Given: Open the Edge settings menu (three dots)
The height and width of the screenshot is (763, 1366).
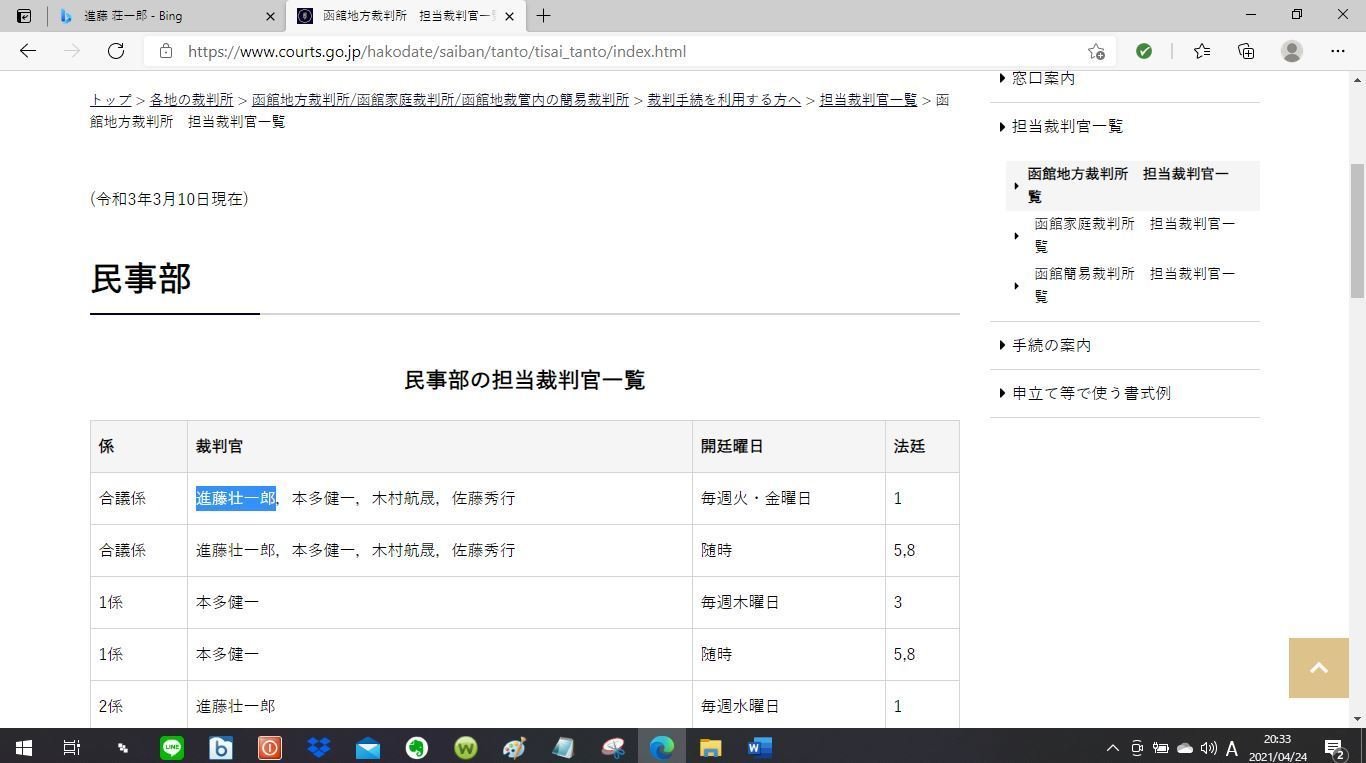Looking at the screenshot, I should [x=1338, y=51].
